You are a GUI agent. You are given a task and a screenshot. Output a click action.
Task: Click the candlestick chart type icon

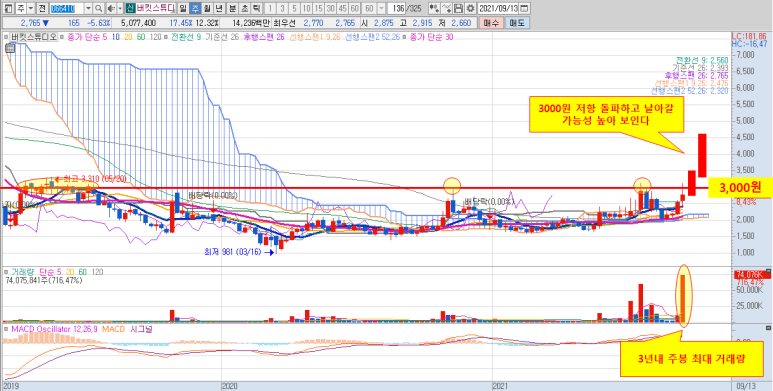pos(433,8)
